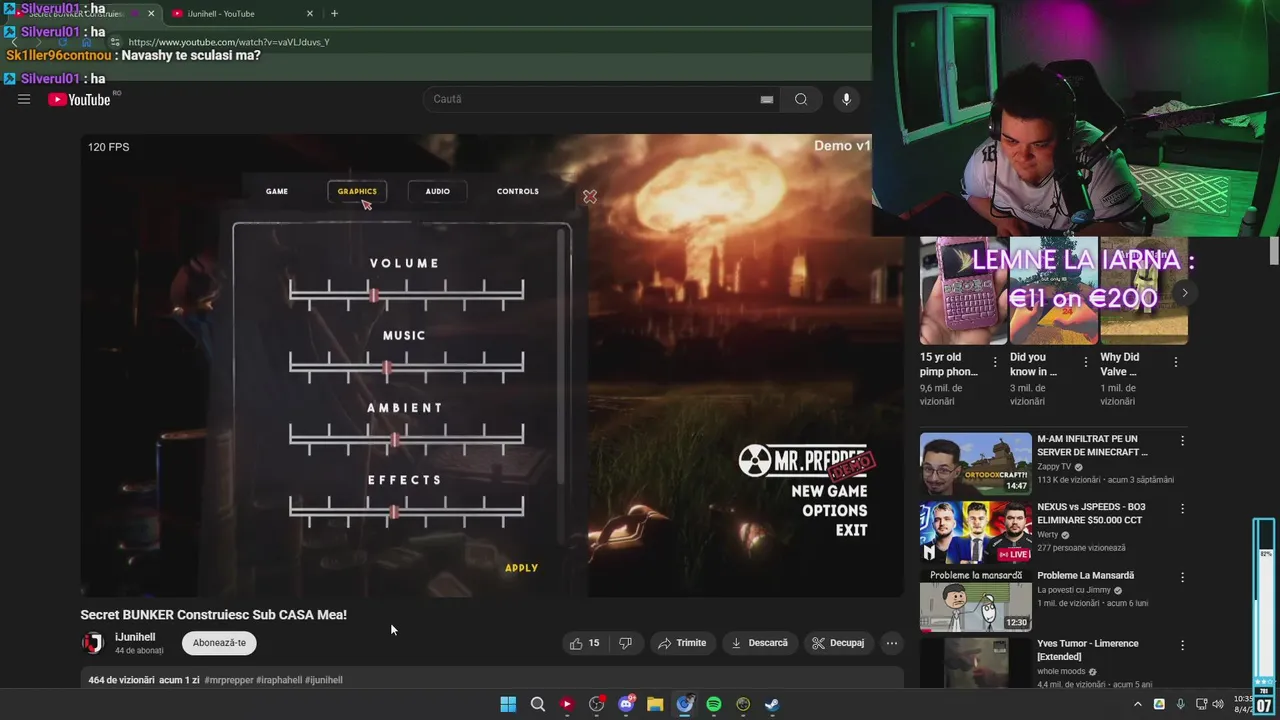Image resolution: width=1280 pixels, height=720 pixels.
Task: Open options for Probleme La Mansardă video
Action: (x=1182, y=577)
